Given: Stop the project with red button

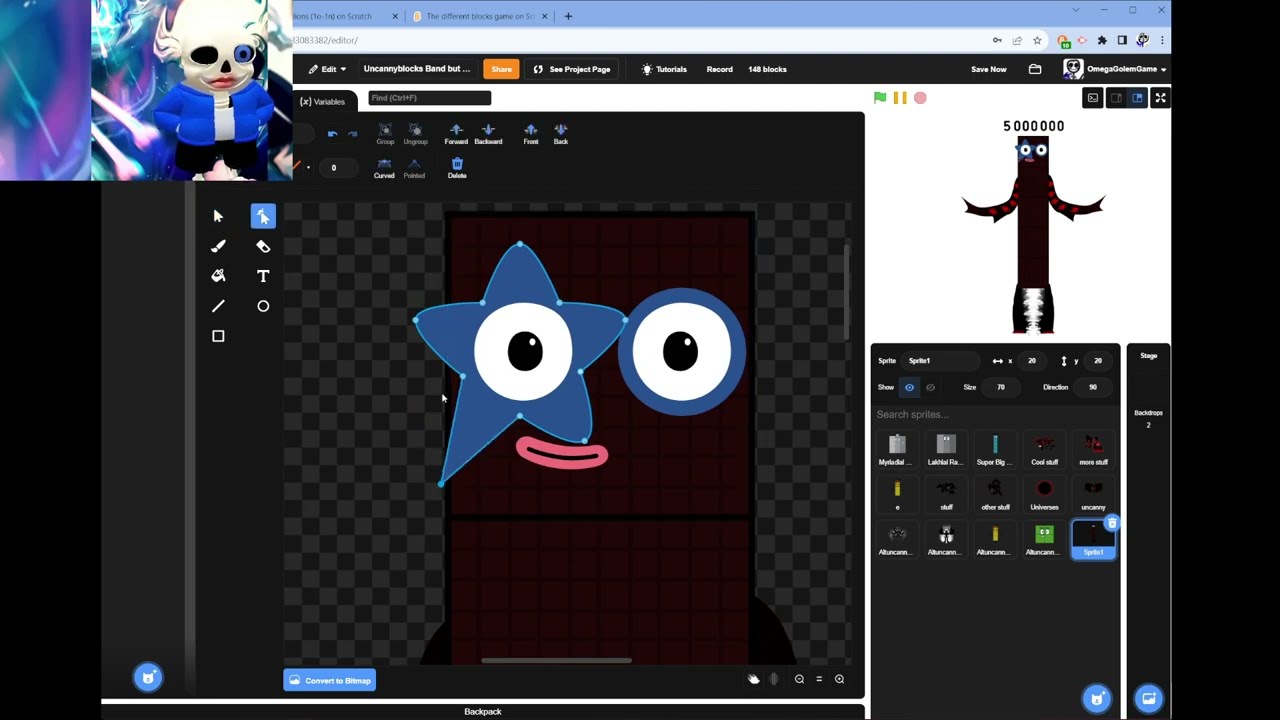Looking at the screenshot, I should (x=920, y=97).
